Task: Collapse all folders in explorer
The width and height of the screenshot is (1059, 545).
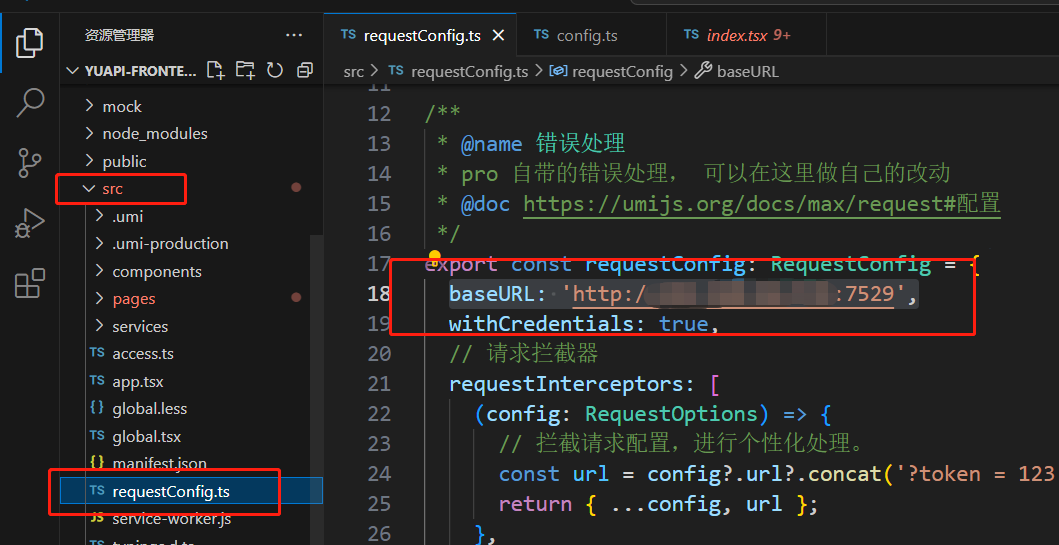Action: pyautogui.click(x=305, y=70)
